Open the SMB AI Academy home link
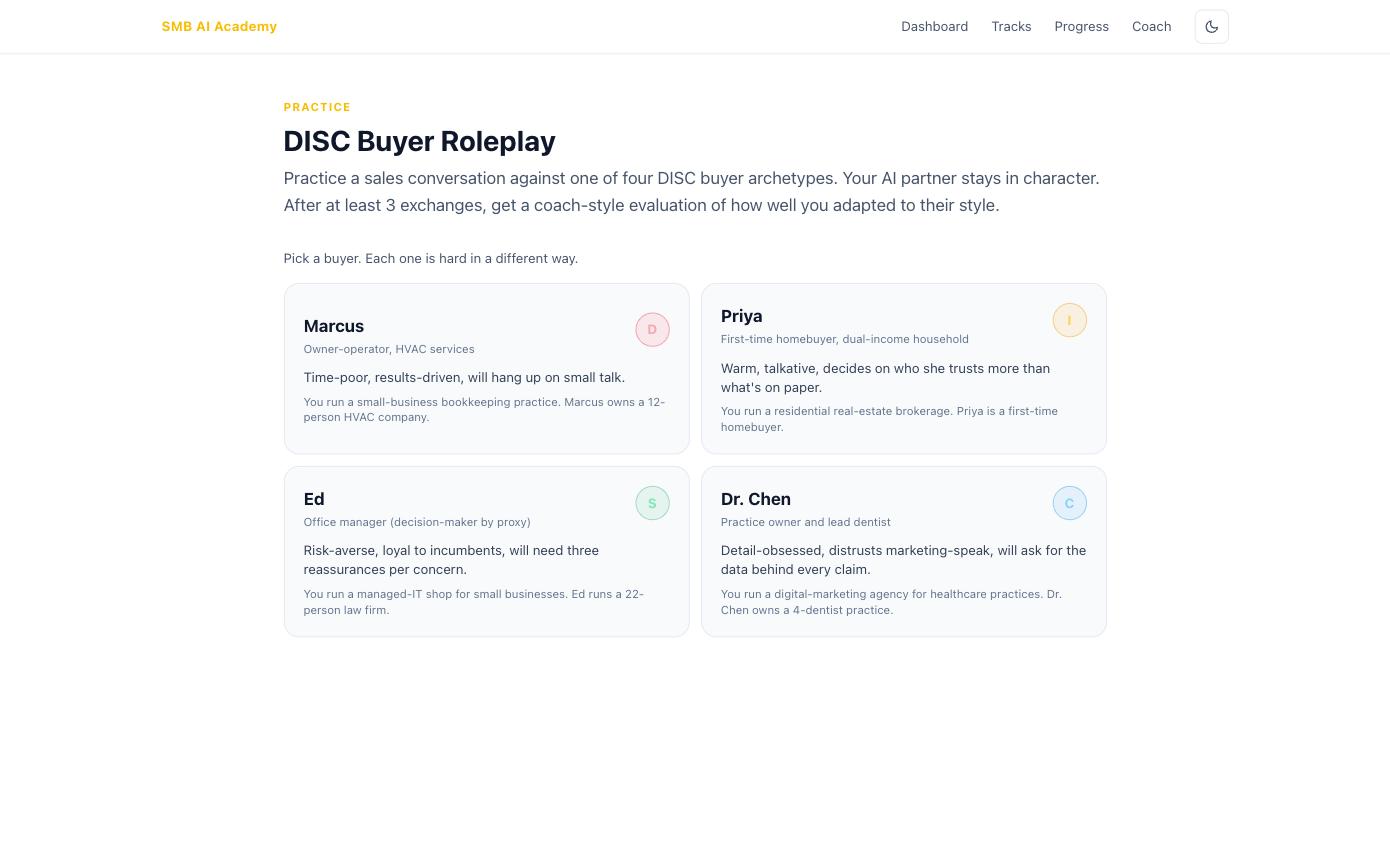Screen dimensions: 1390x868 [219, 27]
